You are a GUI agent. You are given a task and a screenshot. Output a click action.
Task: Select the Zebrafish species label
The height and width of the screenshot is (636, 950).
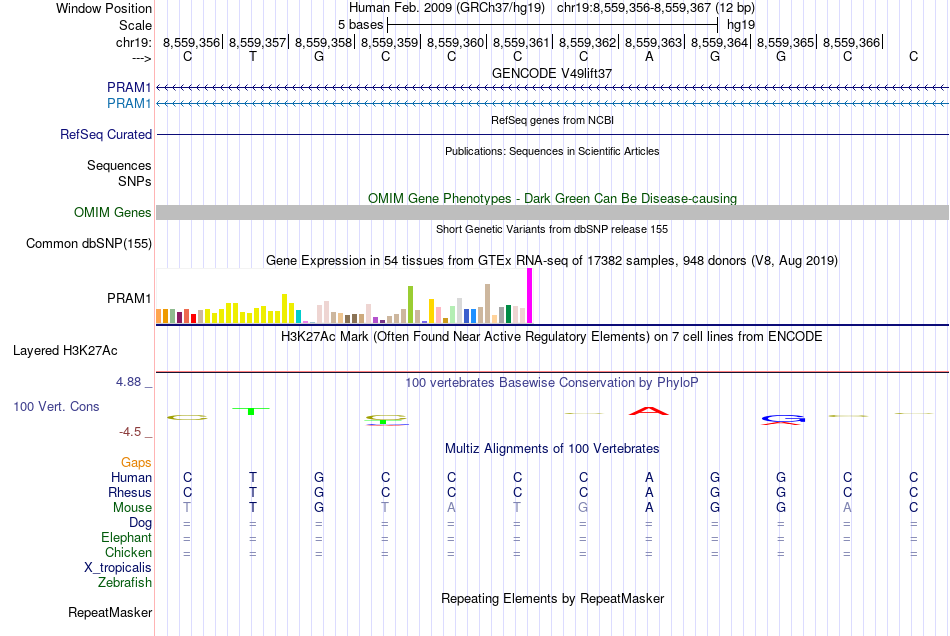click(x=125, y=582)
